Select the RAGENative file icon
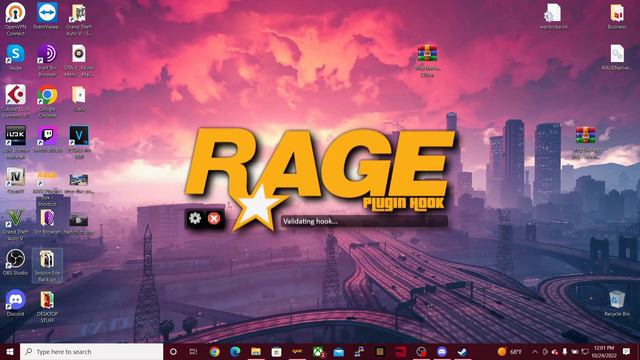The height and width of the screenshot is (360, 640). (617, 58)
